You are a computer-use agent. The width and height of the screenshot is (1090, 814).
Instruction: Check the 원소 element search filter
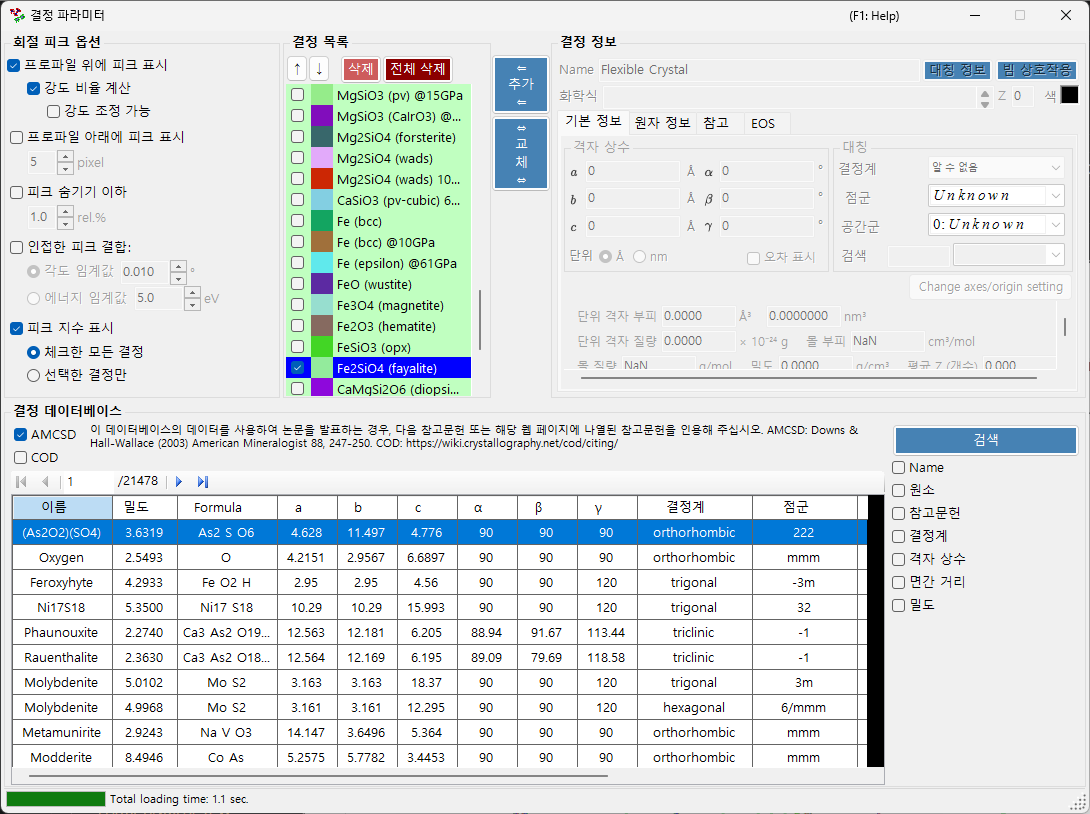coord(898,490)
